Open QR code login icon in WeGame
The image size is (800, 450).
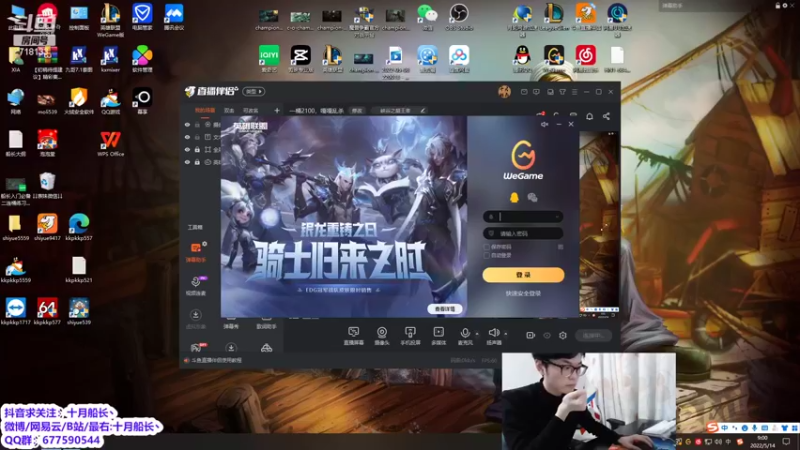coord(560,247)
